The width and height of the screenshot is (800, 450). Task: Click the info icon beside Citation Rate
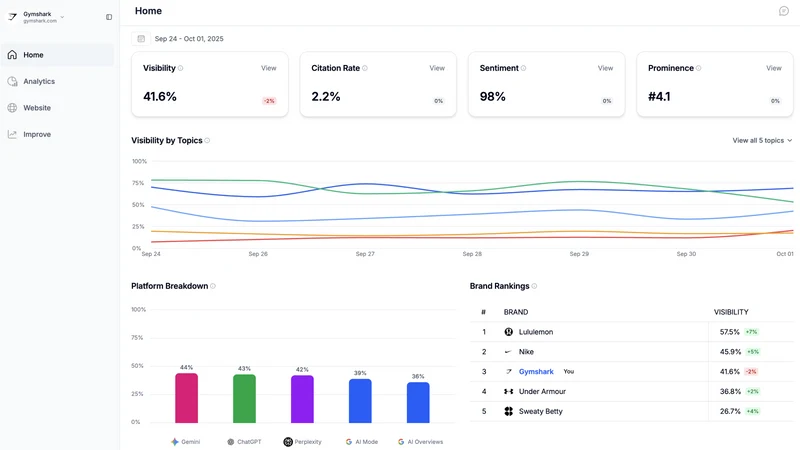[x=365, y=68]
